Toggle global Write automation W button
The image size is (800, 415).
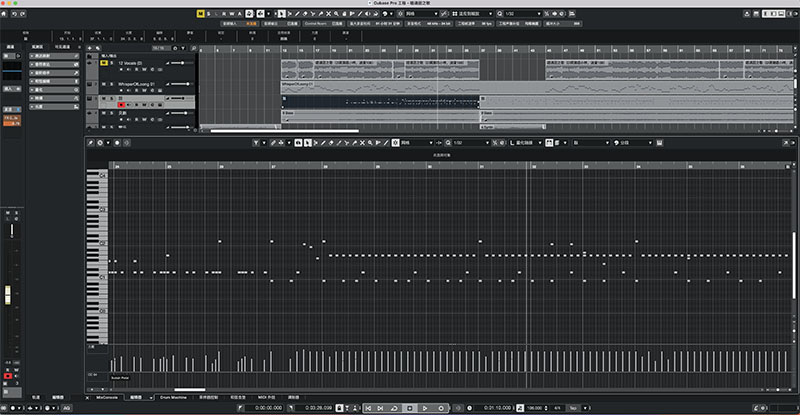tap(232, 14)
